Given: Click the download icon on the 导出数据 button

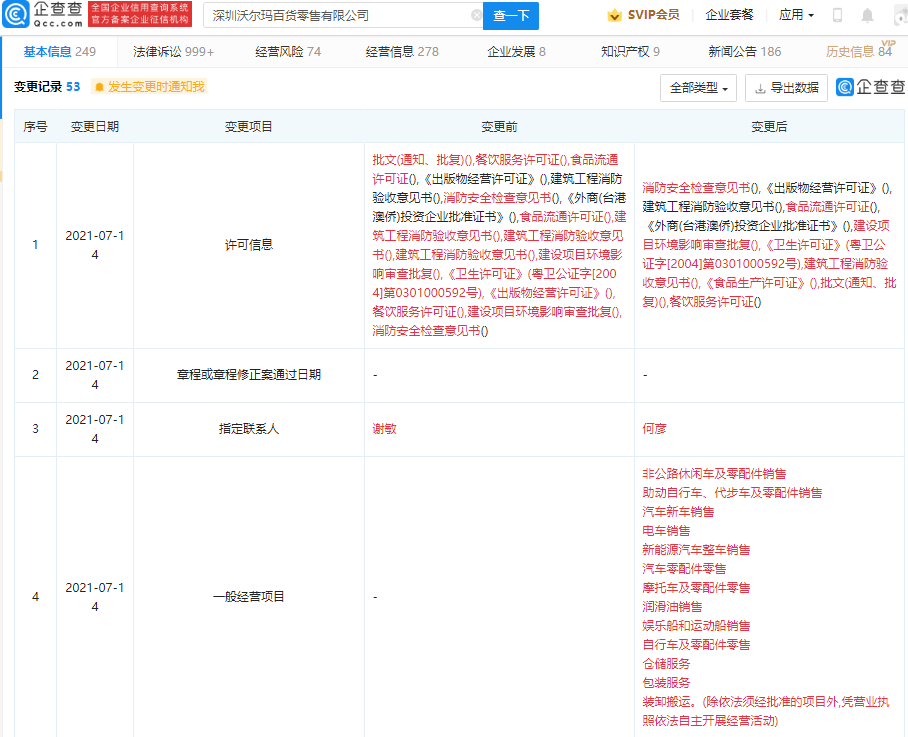Looking at the screenshot, I should pos(760,87).
